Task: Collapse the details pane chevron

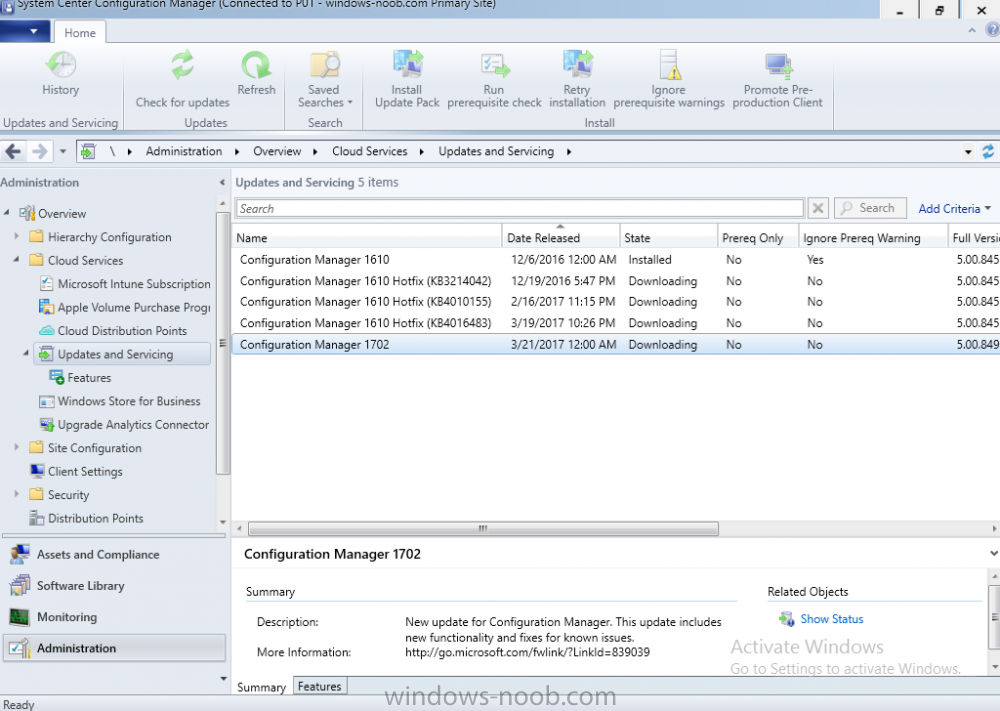Action: pyautogui.click(x=994, y=553)
